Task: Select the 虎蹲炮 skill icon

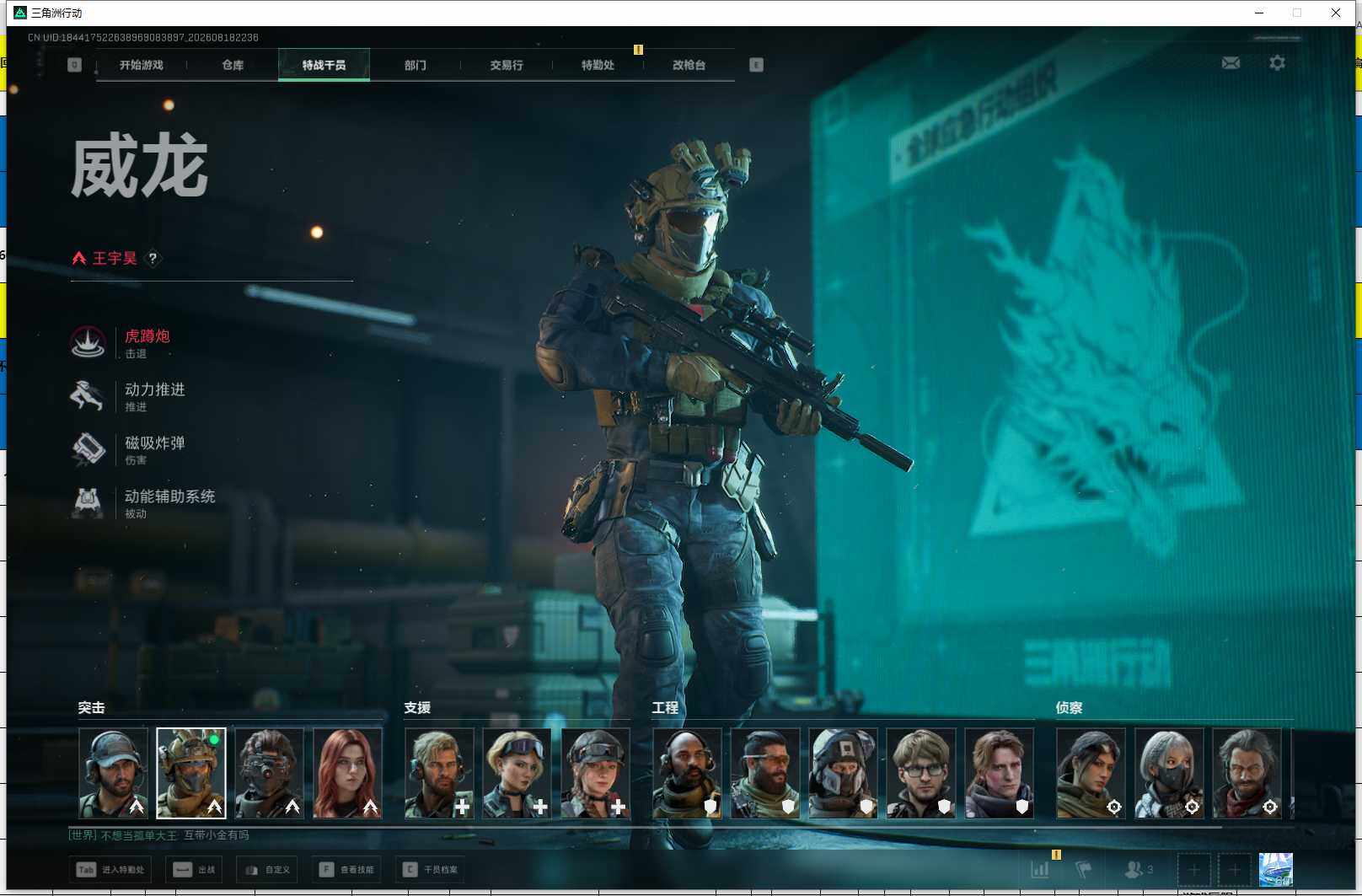Action: click(88, 342)
